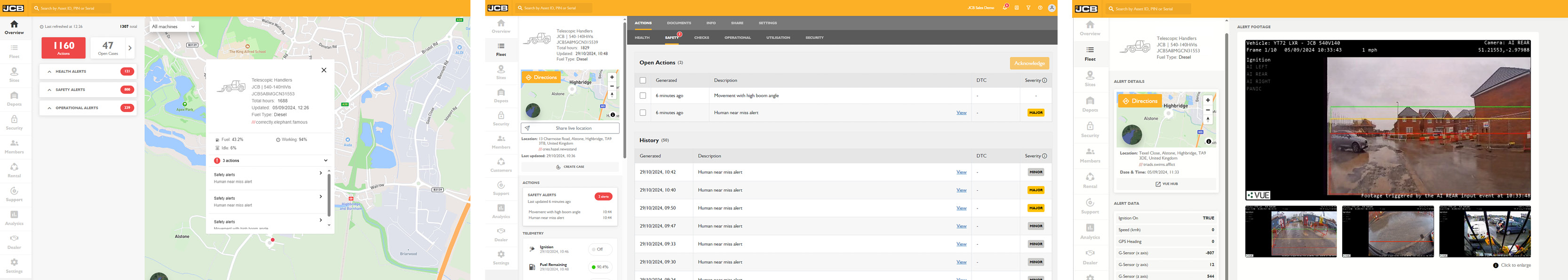The image size is (1568, 280).
Task: View the 29/10/2024, 10:42 history alert
Action: tap(961, 172)
